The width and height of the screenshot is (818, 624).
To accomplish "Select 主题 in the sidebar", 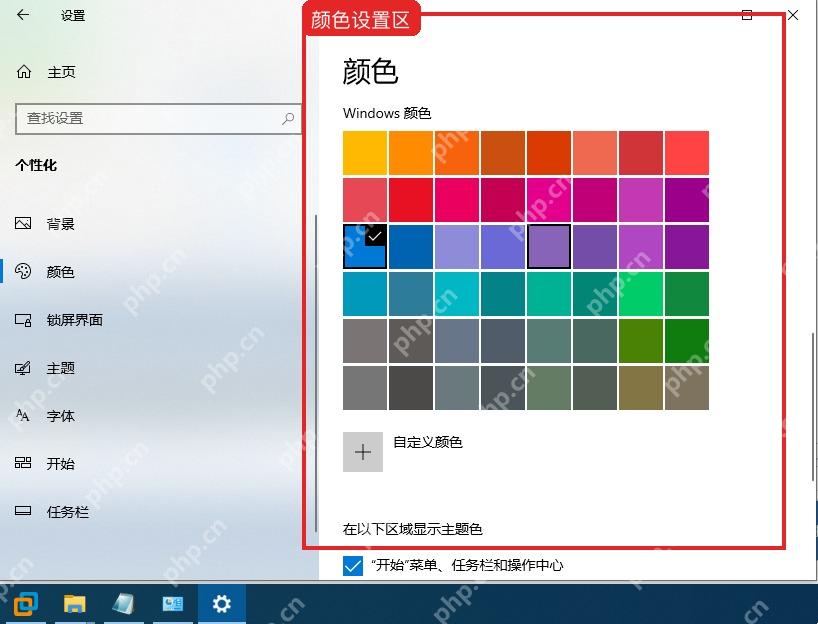I will (x=61, y=368).
